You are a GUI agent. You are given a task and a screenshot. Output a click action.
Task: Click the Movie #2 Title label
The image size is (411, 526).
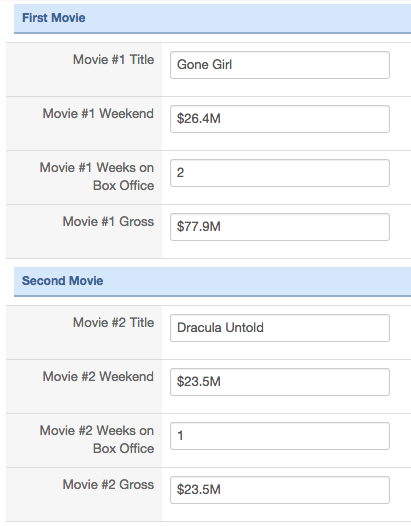click(x=113, y=323)
